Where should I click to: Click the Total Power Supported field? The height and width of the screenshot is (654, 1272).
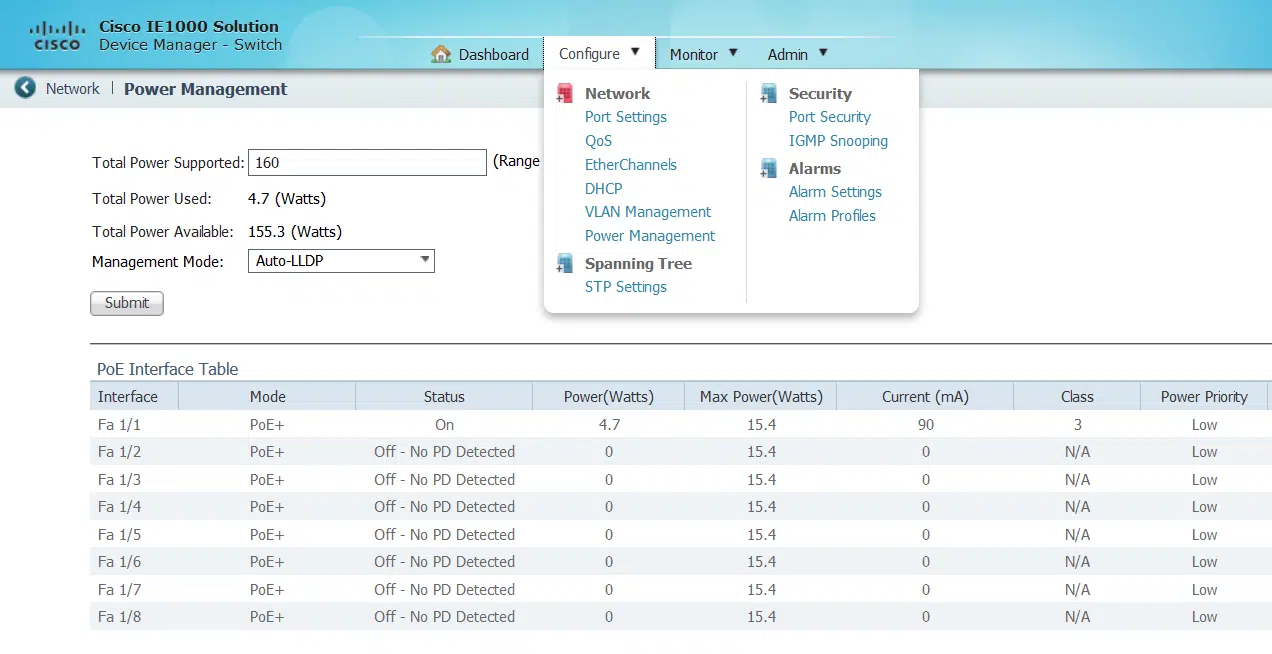[367, 162]
